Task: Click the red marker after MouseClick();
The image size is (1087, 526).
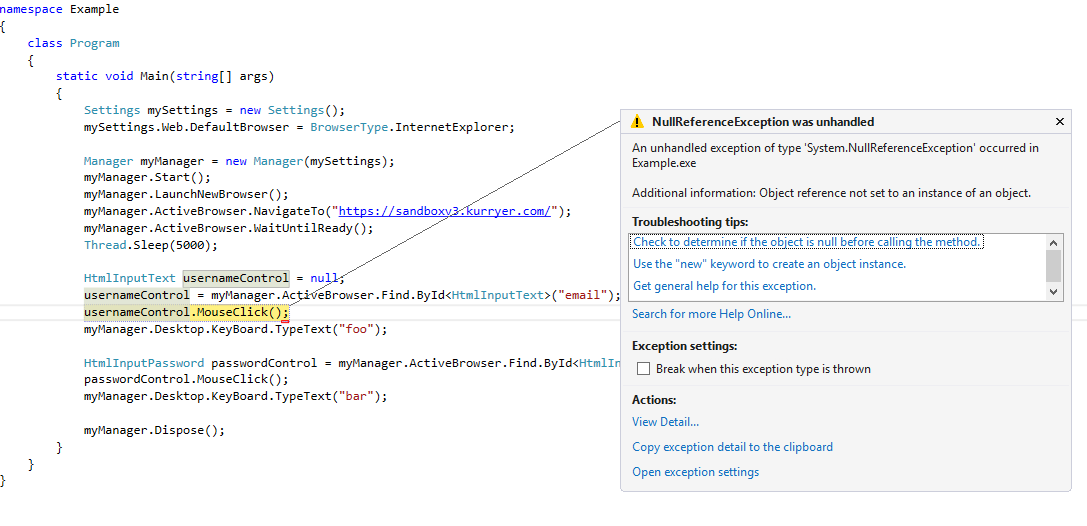Action: [286, 320]
